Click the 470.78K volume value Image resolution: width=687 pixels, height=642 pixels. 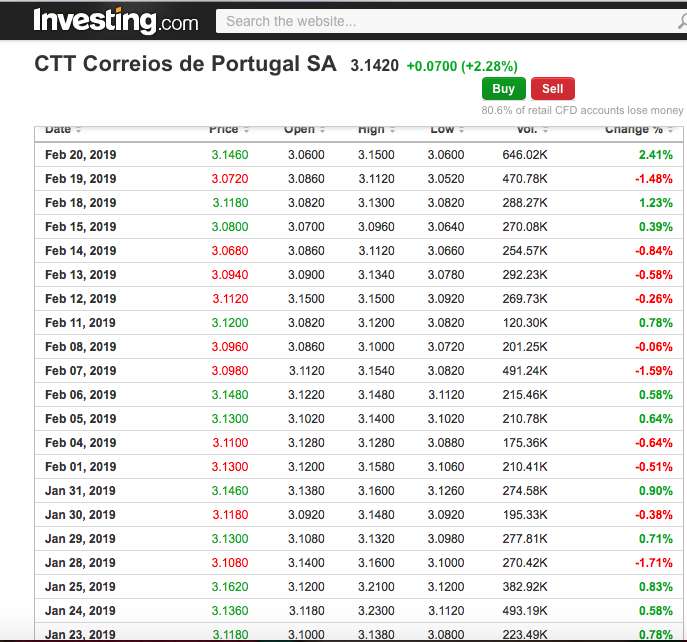(525, 179)
